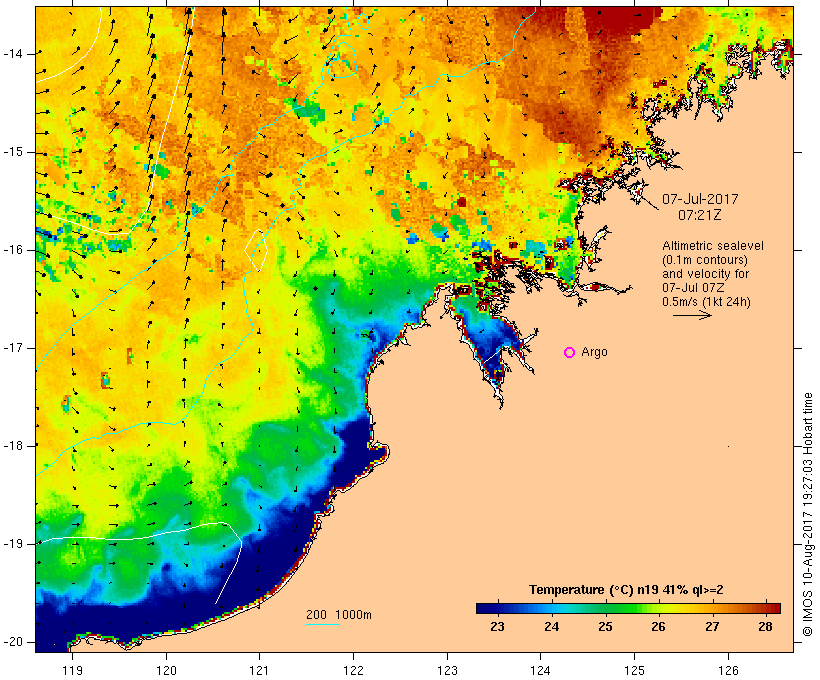Viewport: 820px width, 680px height.
Task: Click the colorbar tick label 27
Action: [712, 627]
